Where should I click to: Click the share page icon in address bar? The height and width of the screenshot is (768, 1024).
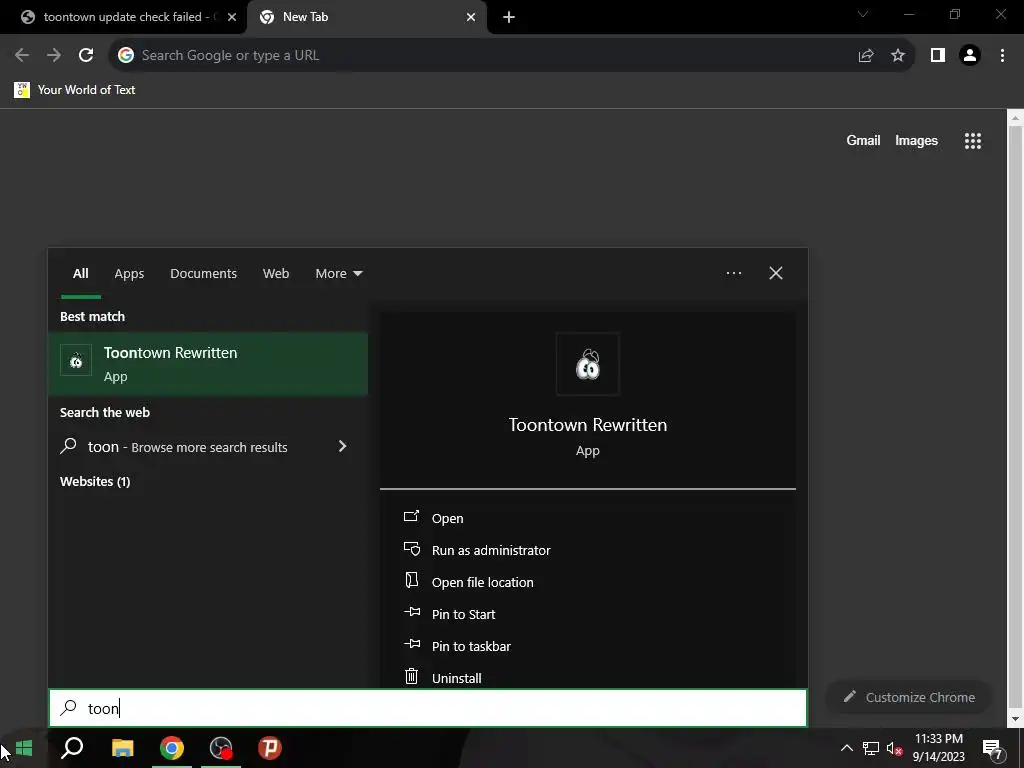(x=866, y=56)
